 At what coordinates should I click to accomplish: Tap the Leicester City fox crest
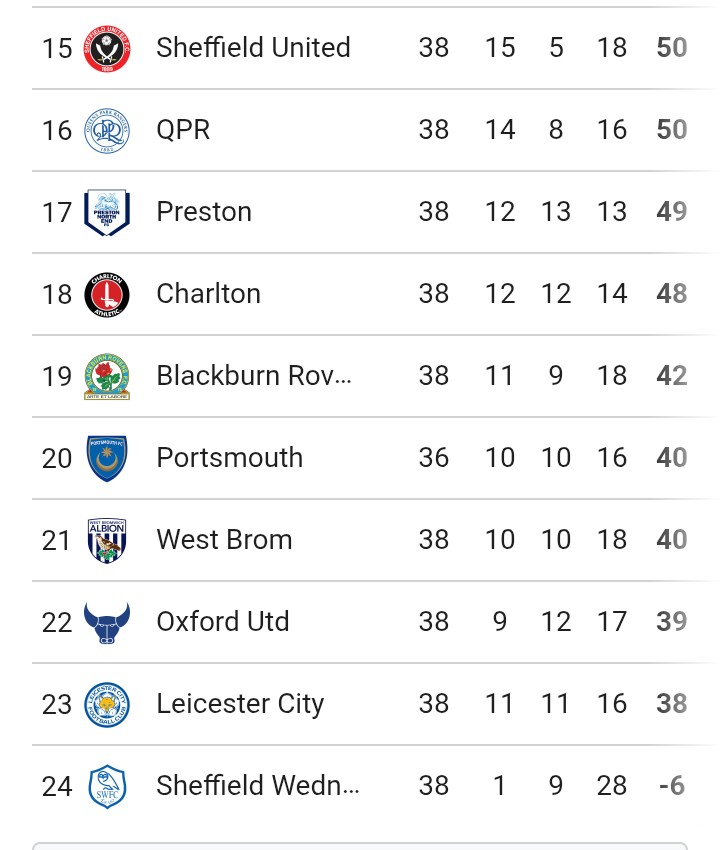pos(107,704)
